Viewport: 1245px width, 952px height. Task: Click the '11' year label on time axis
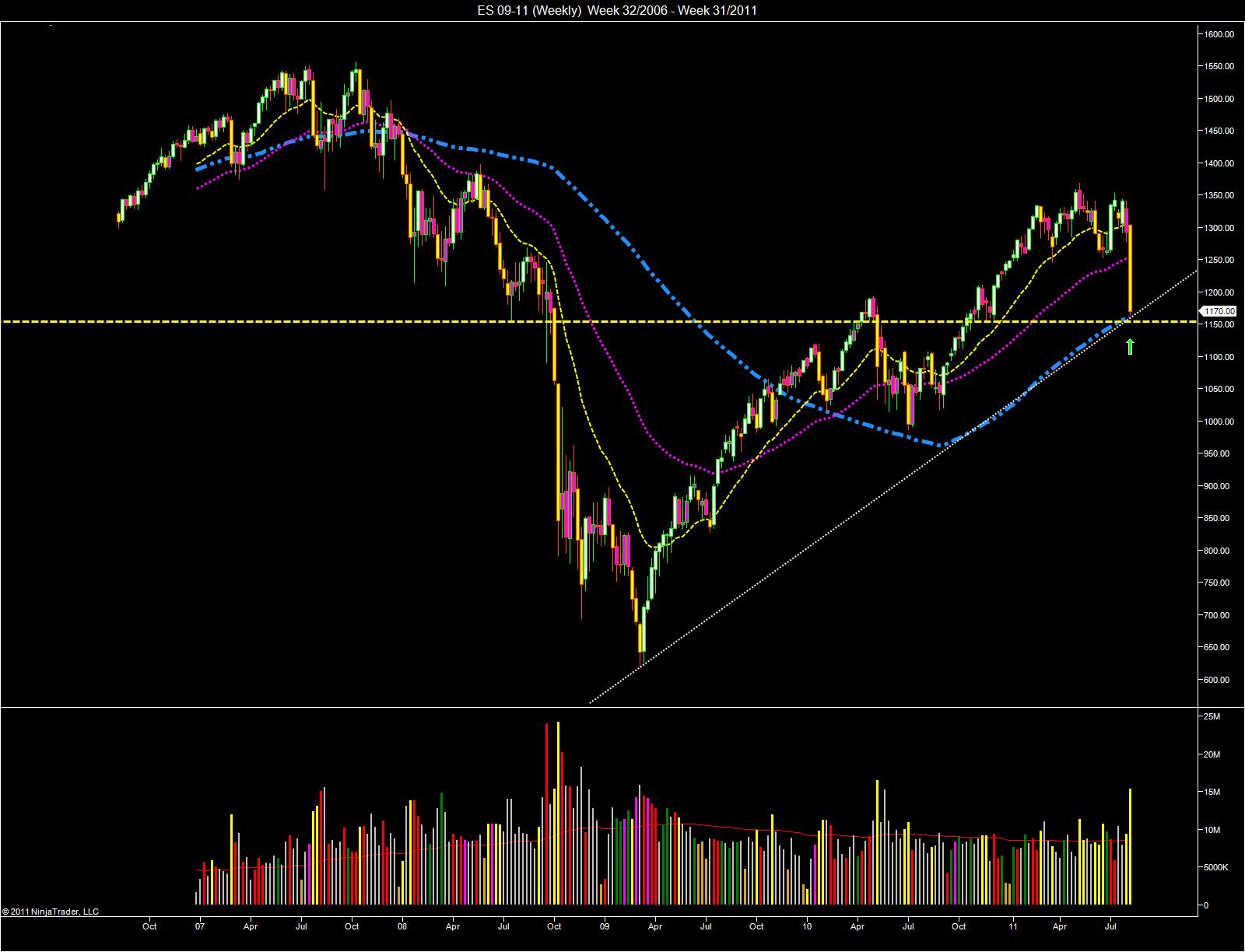pyautogui.click(x=1013, y=926)
